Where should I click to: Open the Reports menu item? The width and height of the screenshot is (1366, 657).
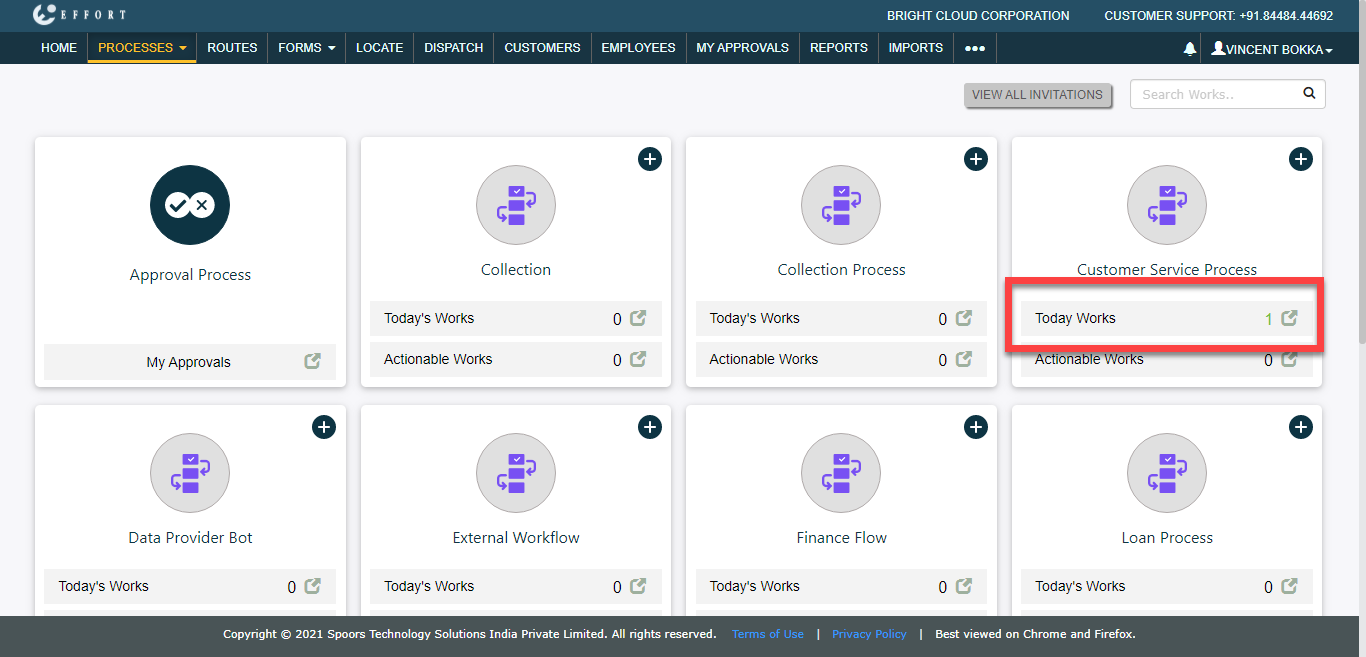[x=838, y=48]
